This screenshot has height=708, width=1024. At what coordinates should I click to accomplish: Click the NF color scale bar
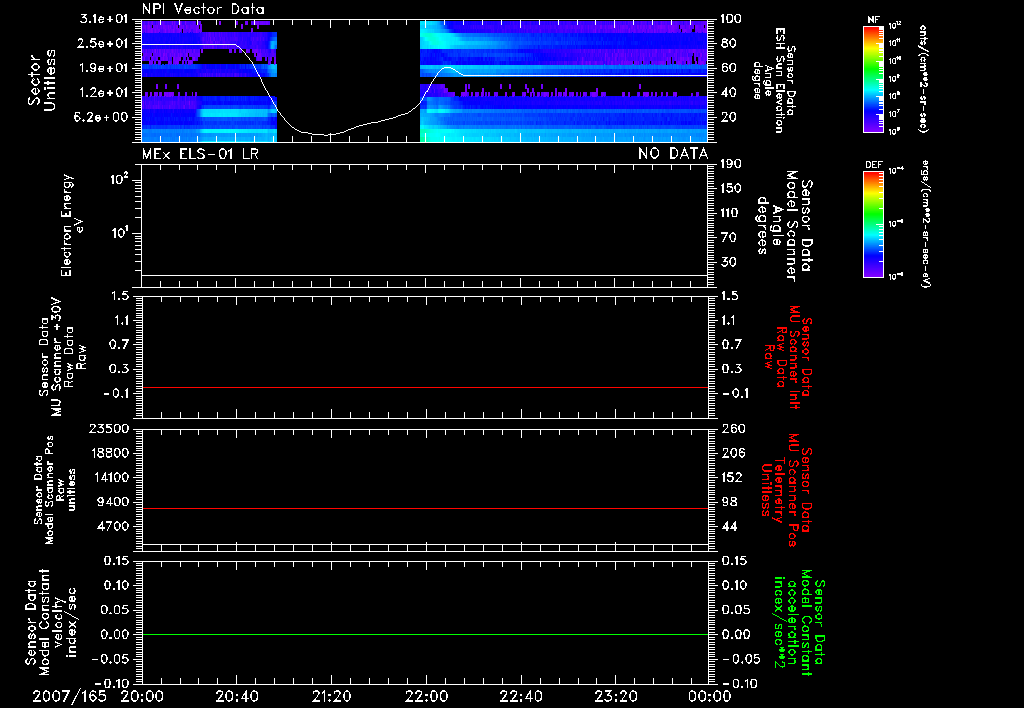point(873,80)
